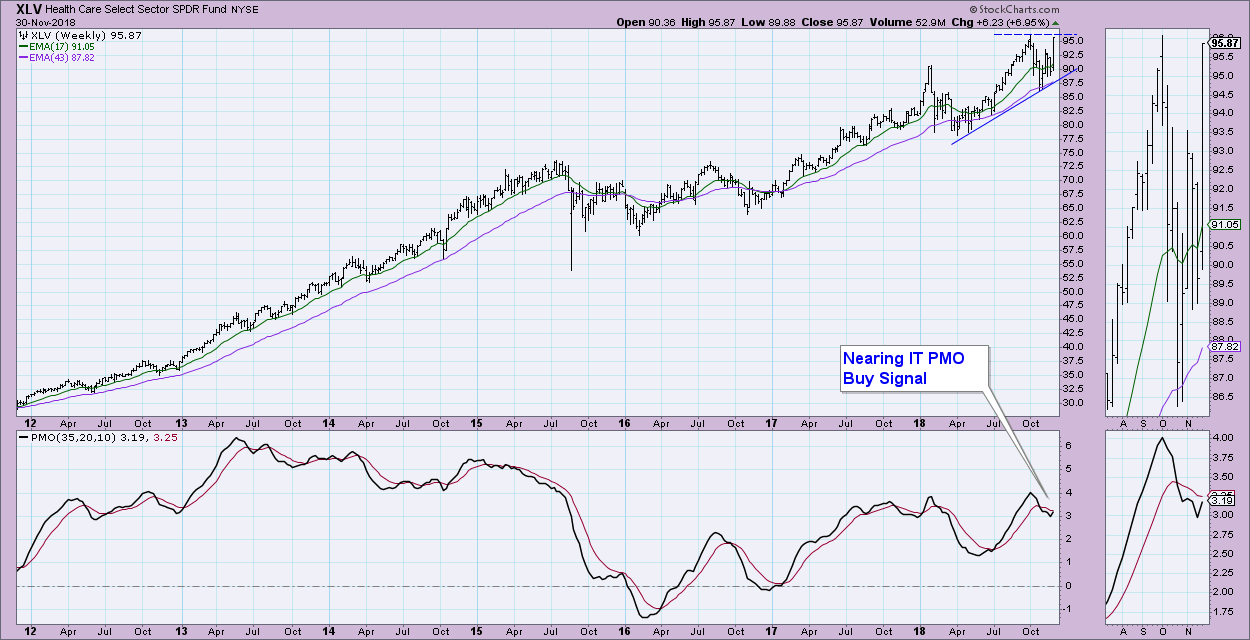This screenshot has width=1250, height=640.
Task: Click the 4.00 label on PMO zoom axis
Action: (x=1222, y=438)
